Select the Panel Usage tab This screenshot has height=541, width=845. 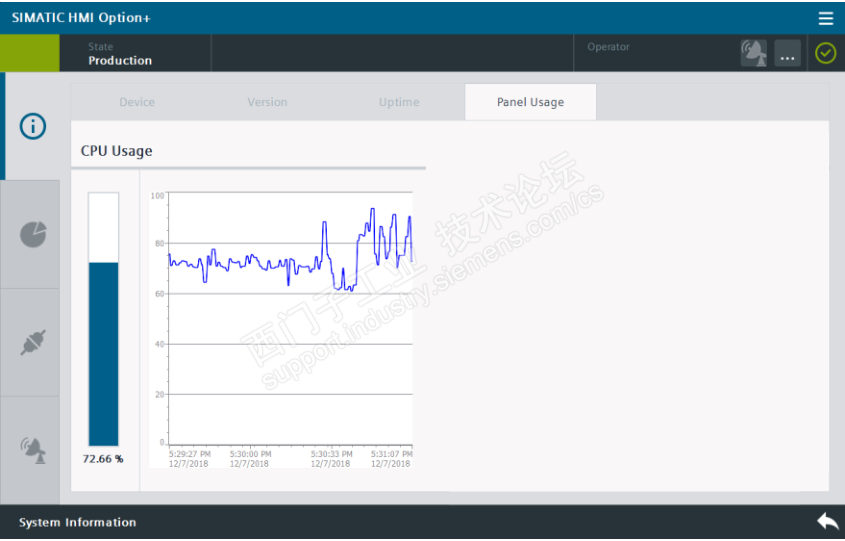point(530,102)
